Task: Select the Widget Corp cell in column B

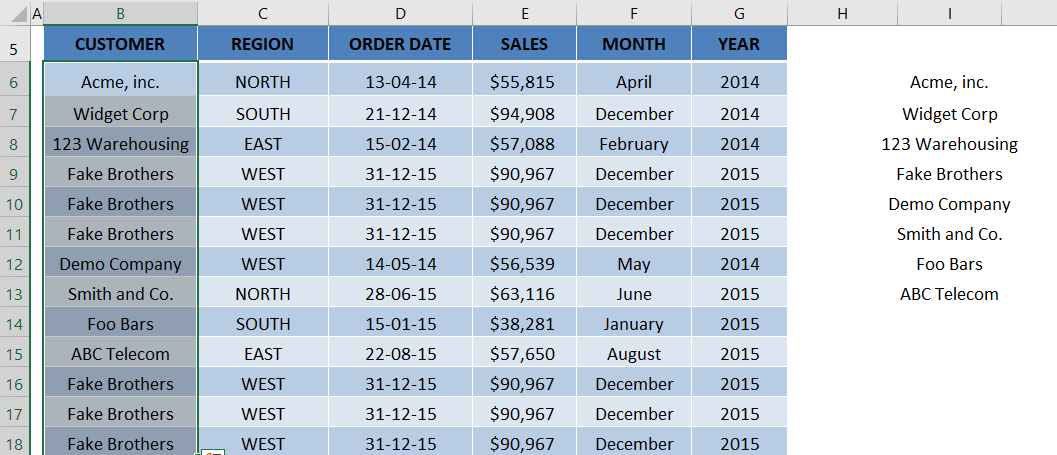Action: (x=121, y=112)
